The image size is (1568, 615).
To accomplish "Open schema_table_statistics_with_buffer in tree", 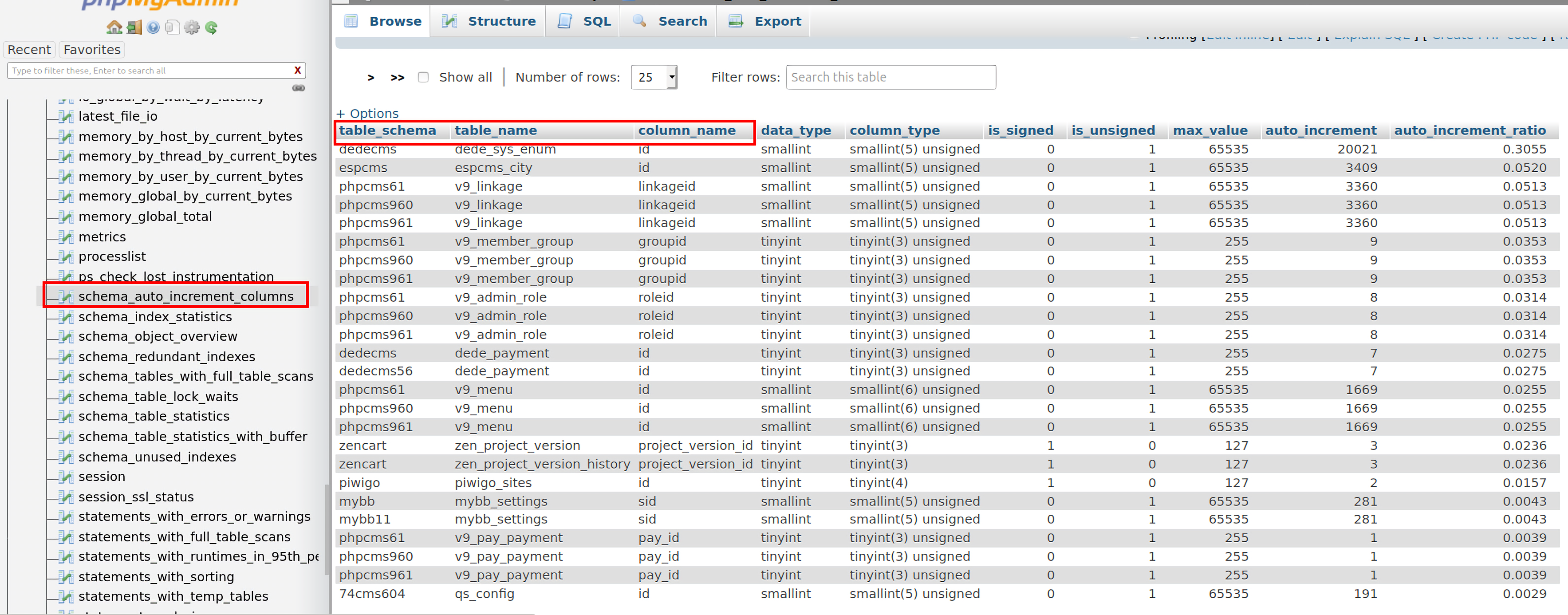I will point(193,437).
